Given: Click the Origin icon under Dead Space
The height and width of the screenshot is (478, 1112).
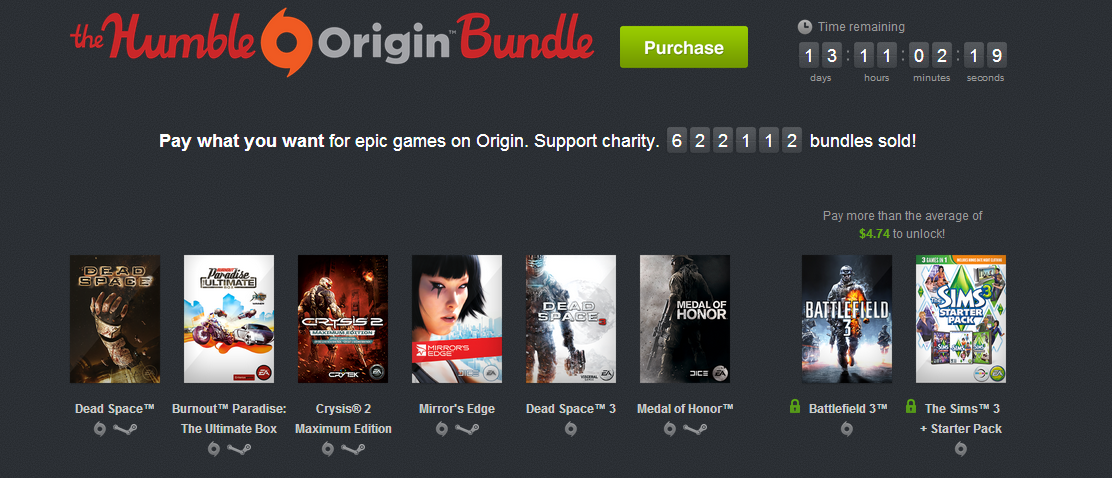Looking at the screenshot, I should 100,429.
